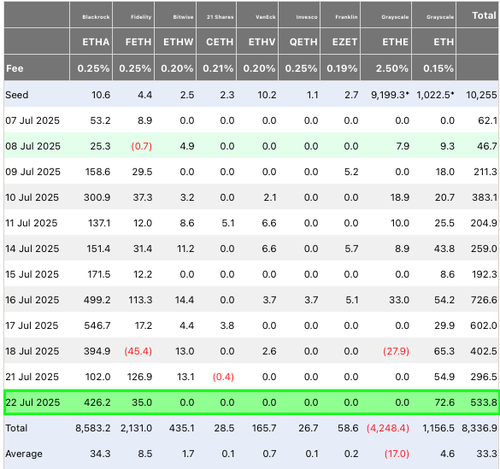The image size is (500, 469).
Task: Select the VanEck issuer label
Action: (266, 17)
